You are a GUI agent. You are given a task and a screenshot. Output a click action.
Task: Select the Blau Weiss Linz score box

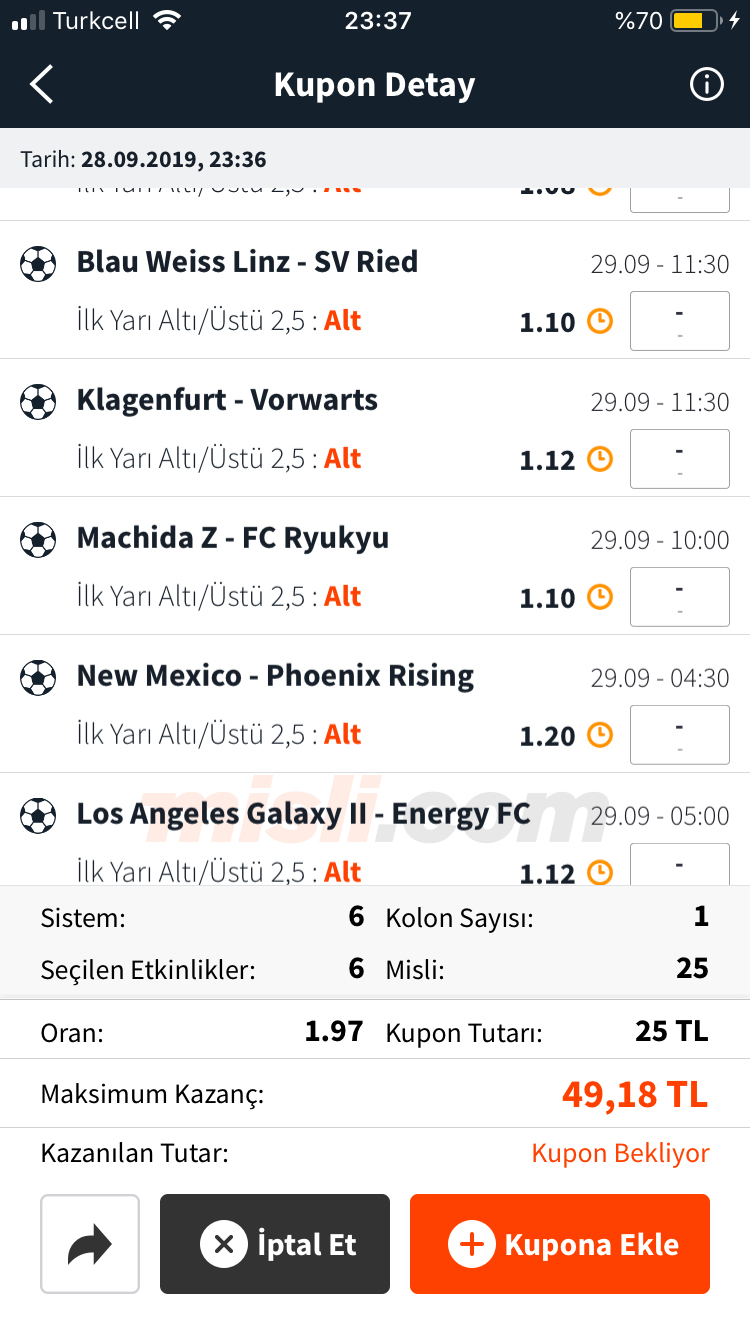tap(679, 321)
